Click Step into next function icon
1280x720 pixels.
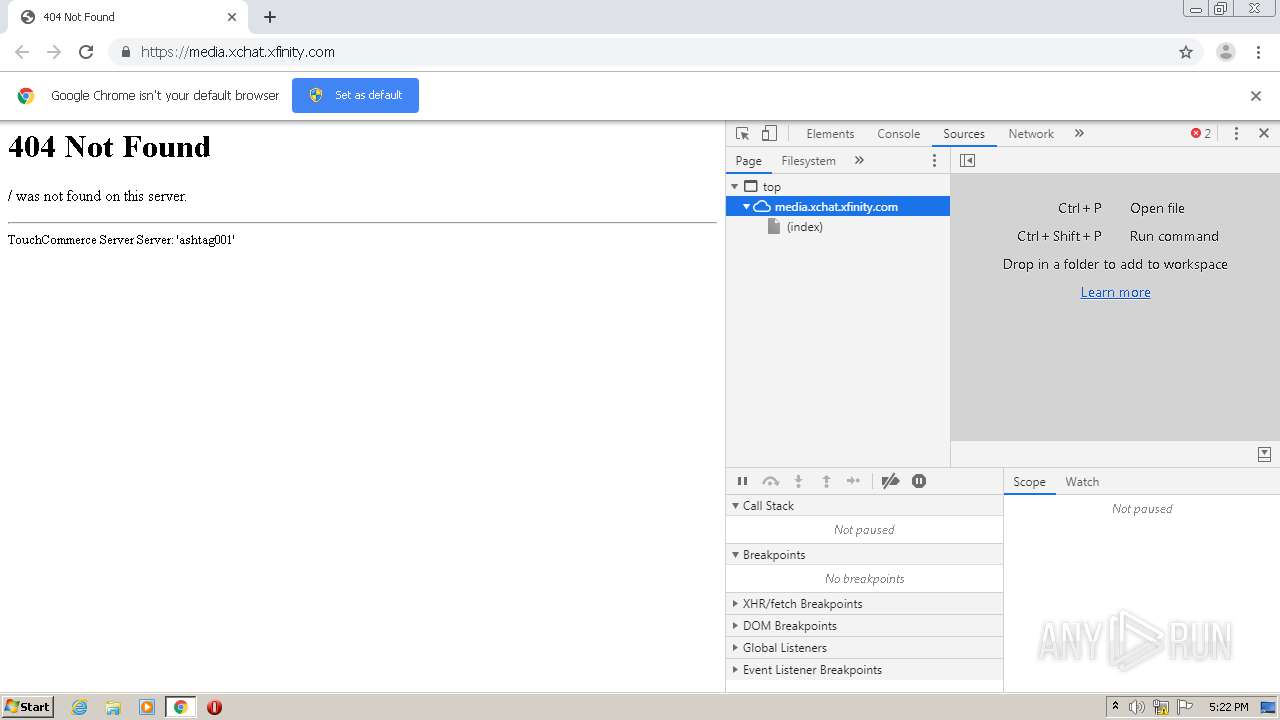798,481
